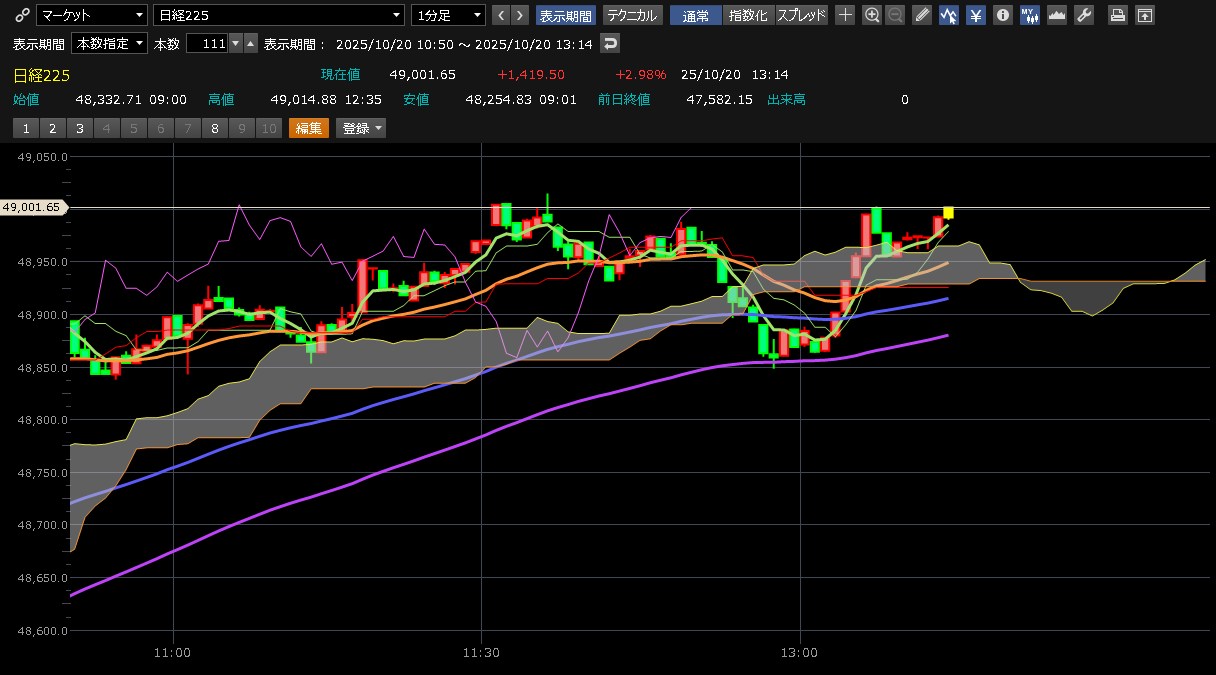Switch chart mode to スプレッド
This screenshot has width=1216, height=675.
[802, 15]
